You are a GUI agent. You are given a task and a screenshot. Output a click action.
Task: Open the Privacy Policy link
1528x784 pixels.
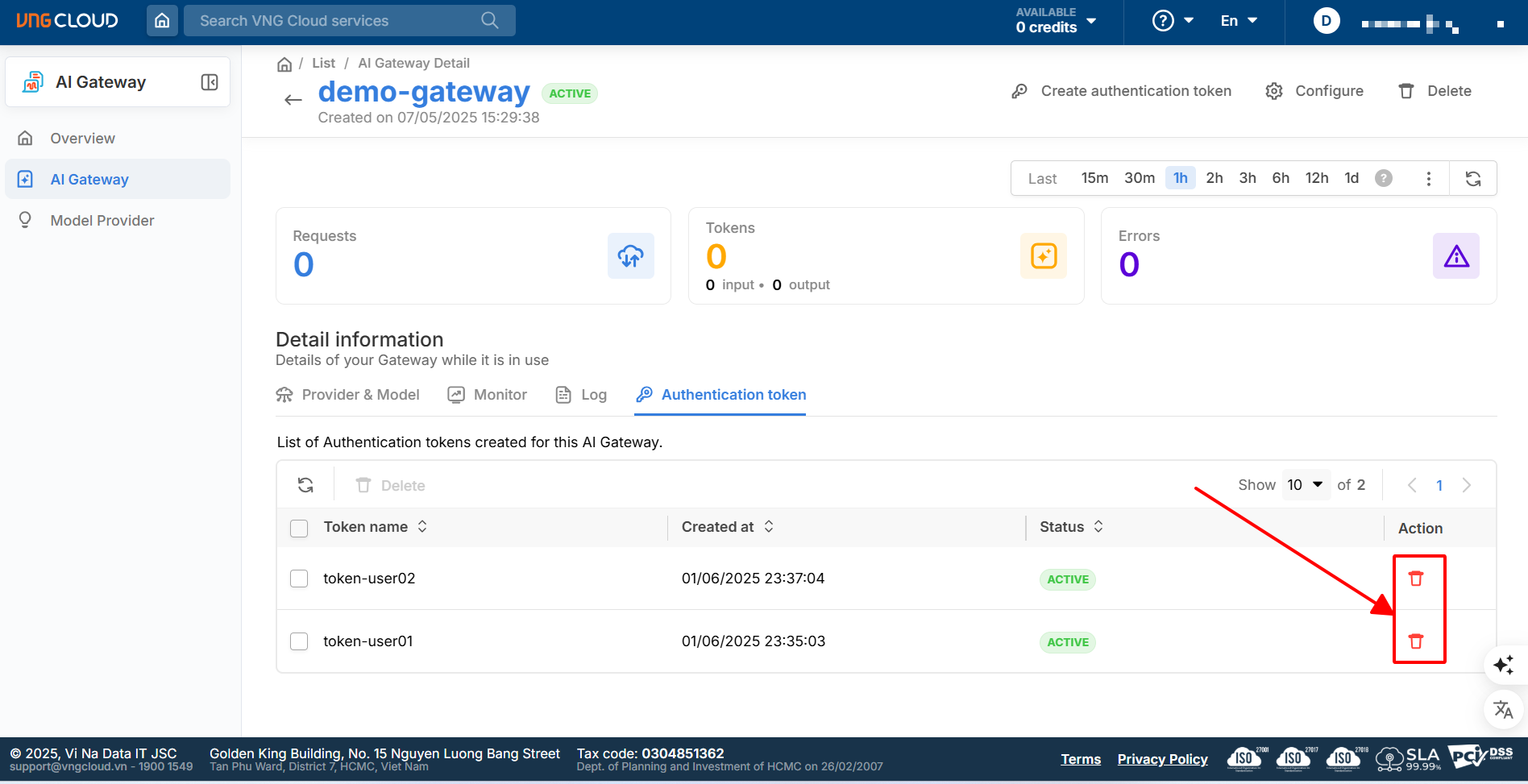[x=1162, y=759]
